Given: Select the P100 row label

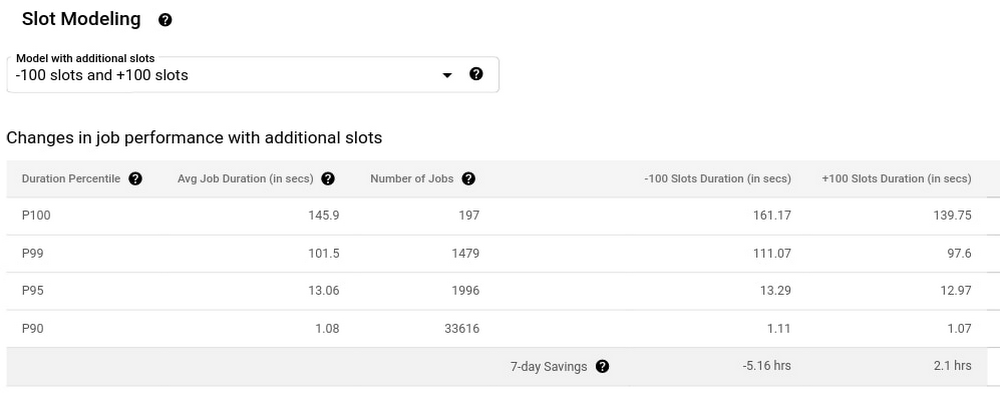Looking at the screenshot, I should point(35,215).
